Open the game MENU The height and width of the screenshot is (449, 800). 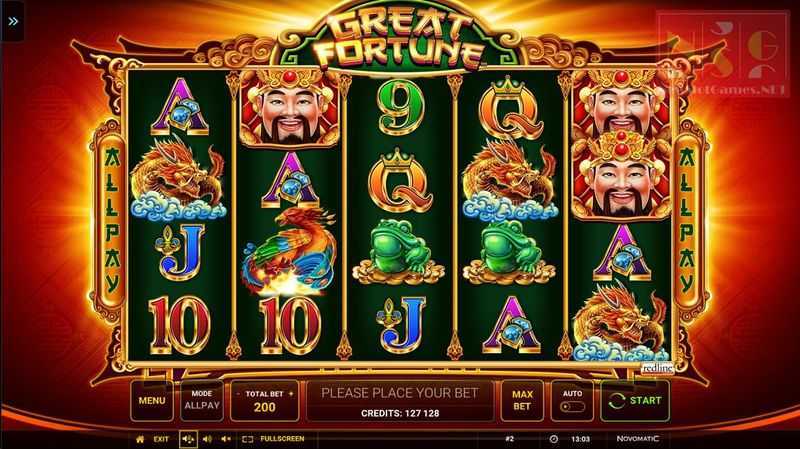[x=152, y=401]
